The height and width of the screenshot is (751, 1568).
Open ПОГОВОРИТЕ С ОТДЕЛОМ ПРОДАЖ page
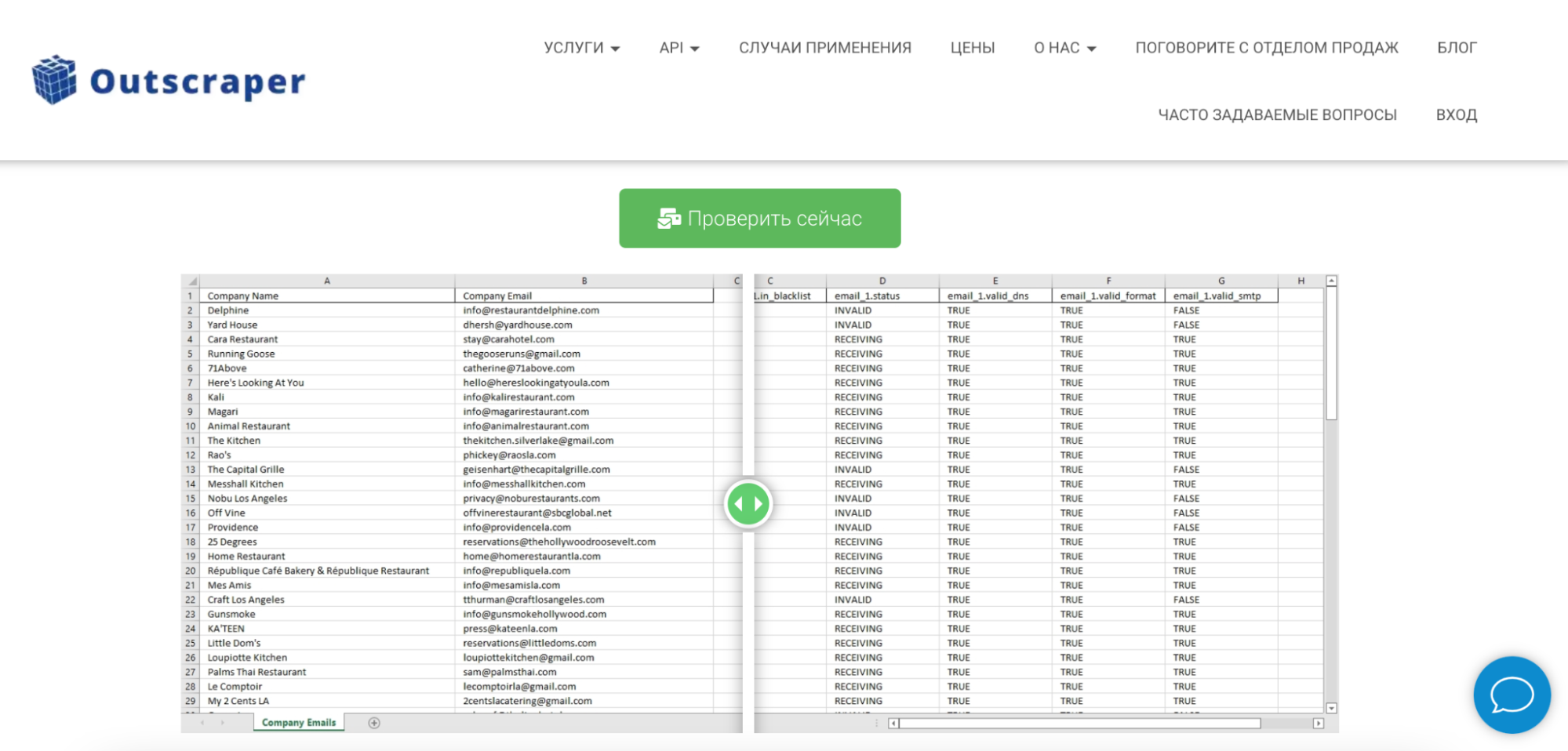click(x=1267, y=48)
